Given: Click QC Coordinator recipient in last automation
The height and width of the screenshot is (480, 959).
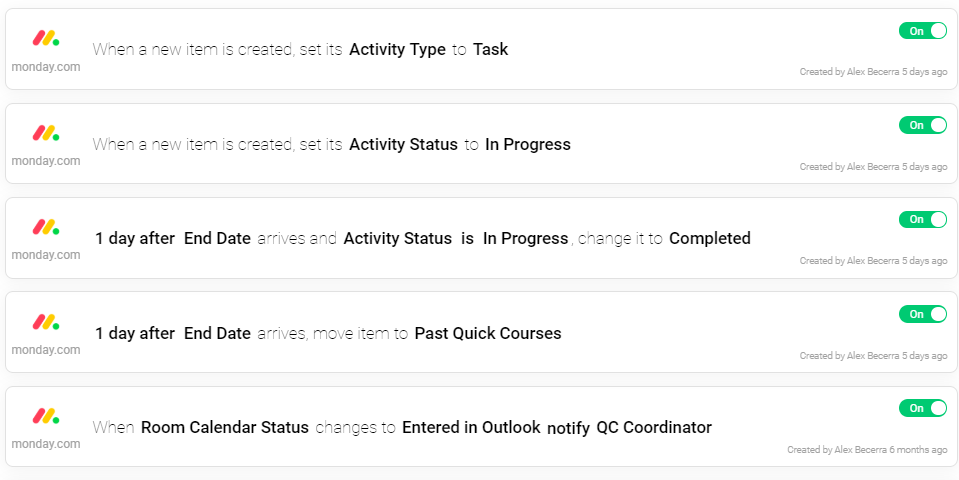Looking at the screenshot, I should (654, 427).
